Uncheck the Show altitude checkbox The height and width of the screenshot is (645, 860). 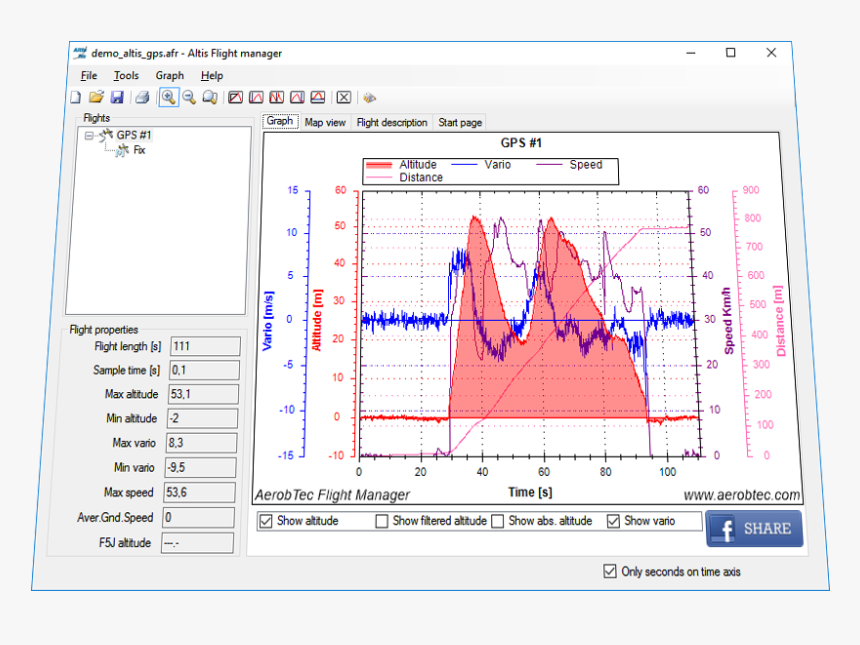(266, 521)
